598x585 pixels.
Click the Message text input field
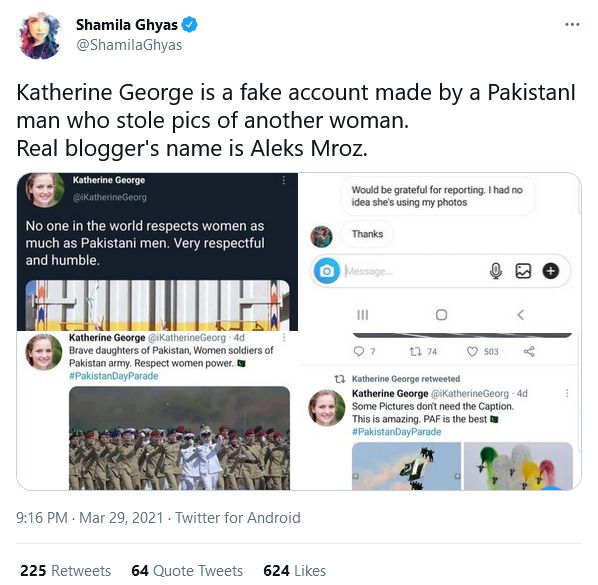tap(414, 271)
